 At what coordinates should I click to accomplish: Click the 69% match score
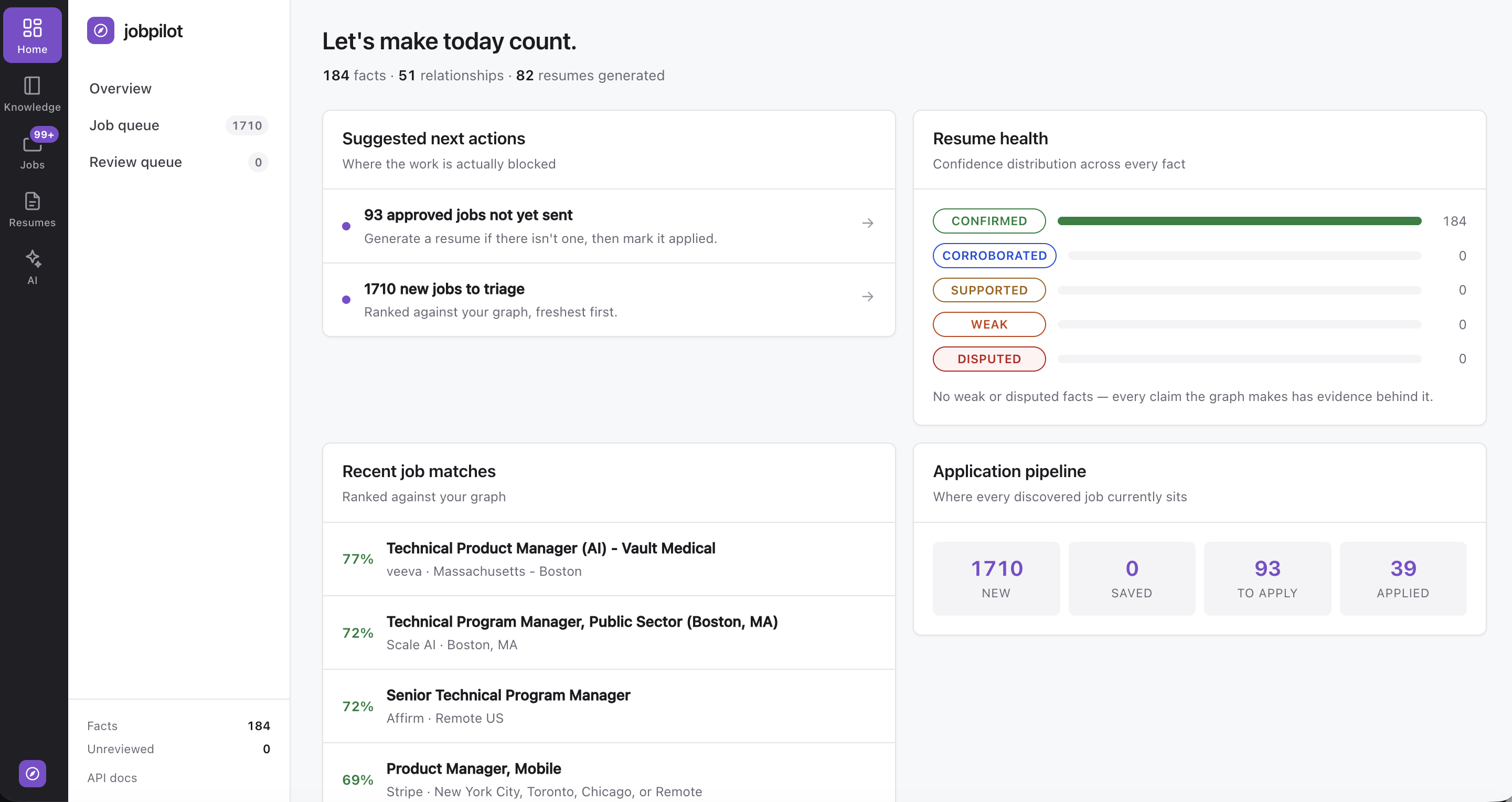tap(357, 780)
